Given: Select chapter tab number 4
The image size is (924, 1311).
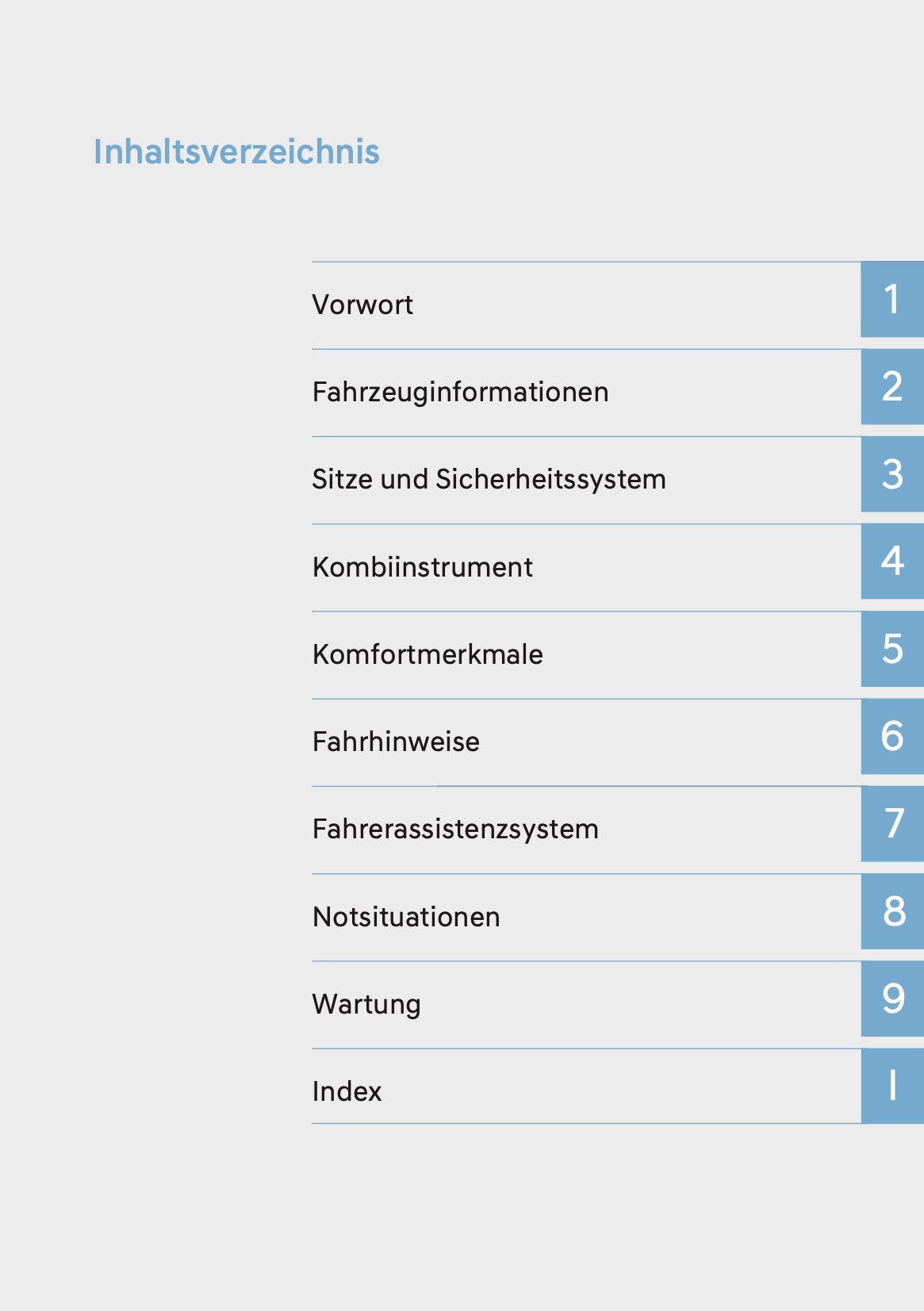Looking at the screenshot, I should (x=892, y=562).
